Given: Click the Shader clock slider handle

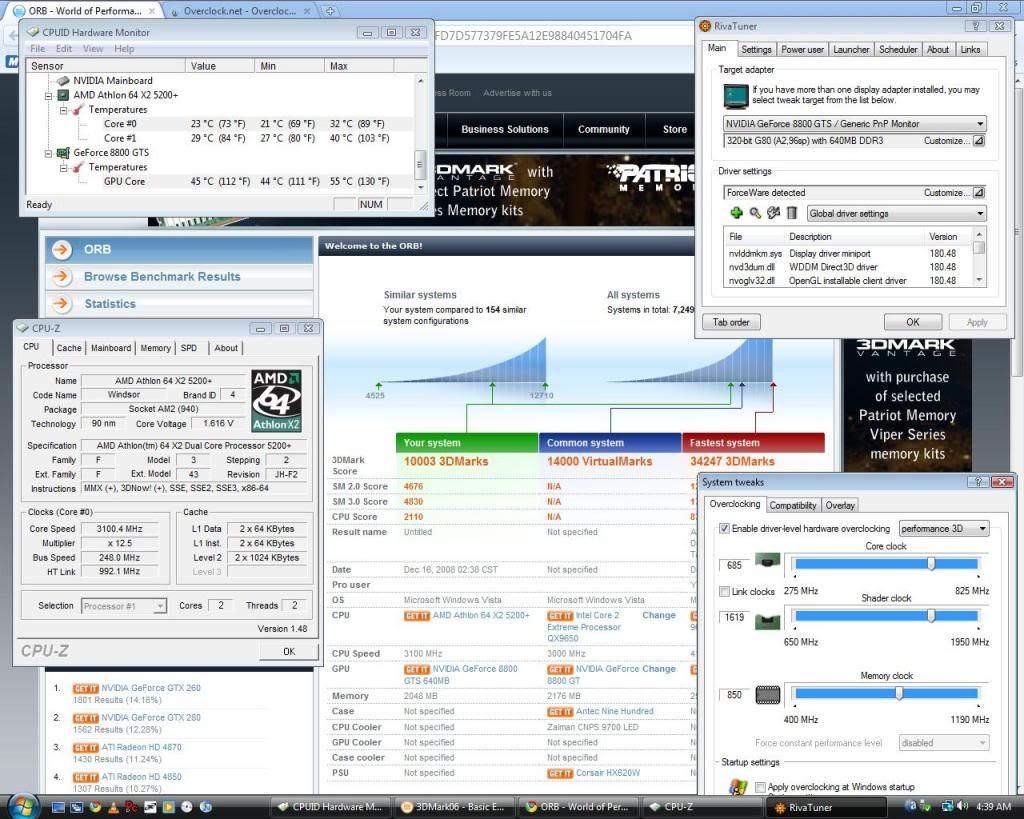Looking at the screenshot, I should tap(931, 615).
